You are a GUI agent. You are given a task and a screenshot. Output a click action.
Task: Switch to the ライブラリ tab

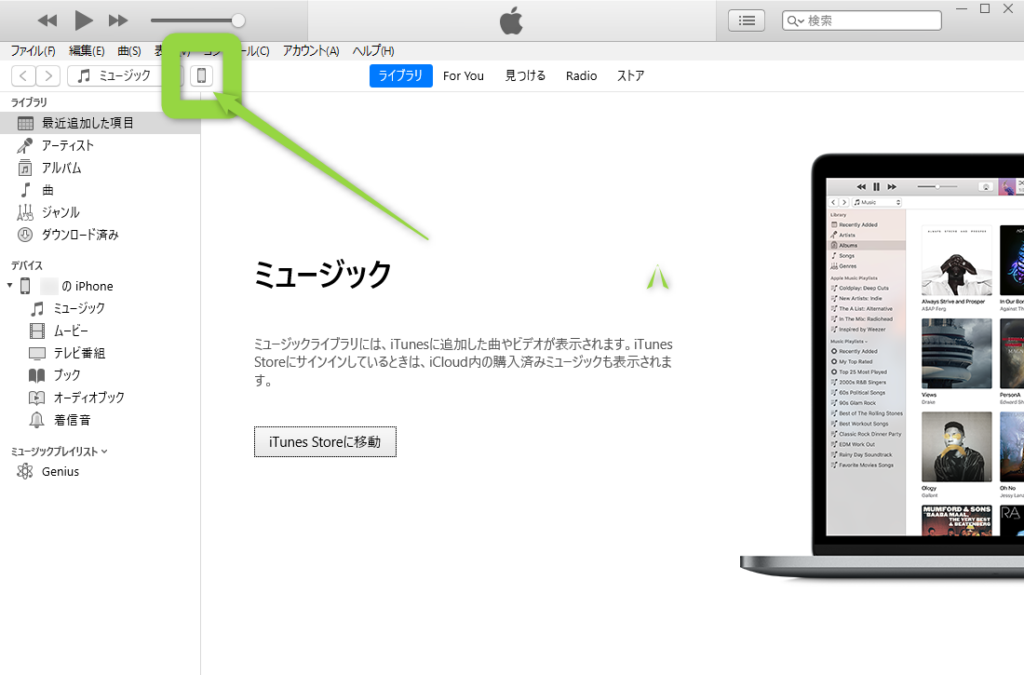[401, 76]
